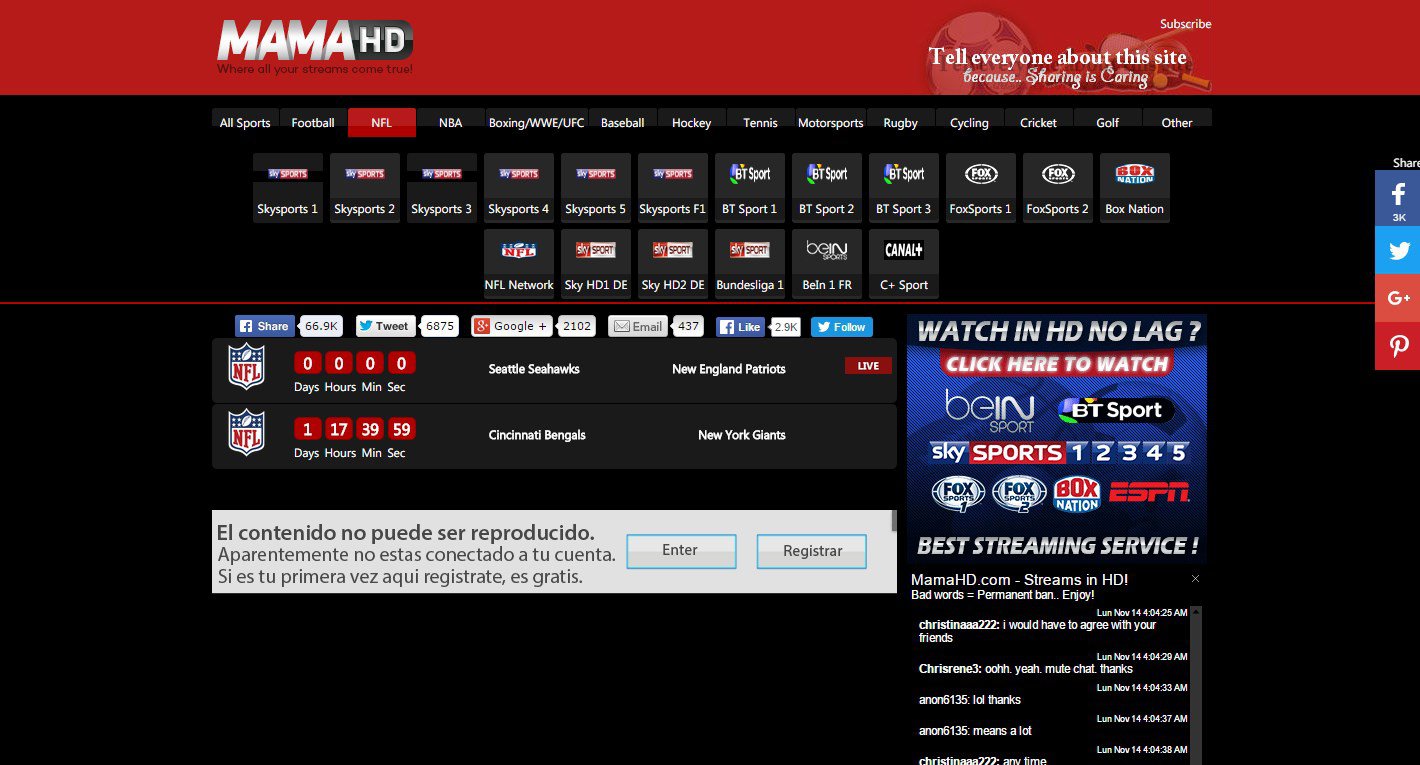Click the Google+ icon in side share bar

(x=1398, y=298)
